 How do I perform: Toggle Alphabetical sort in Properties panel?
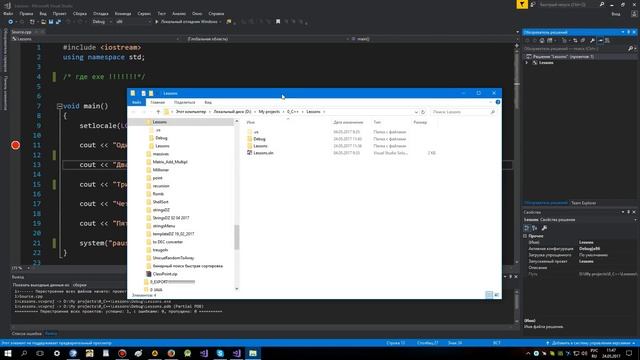coord(534,228)
